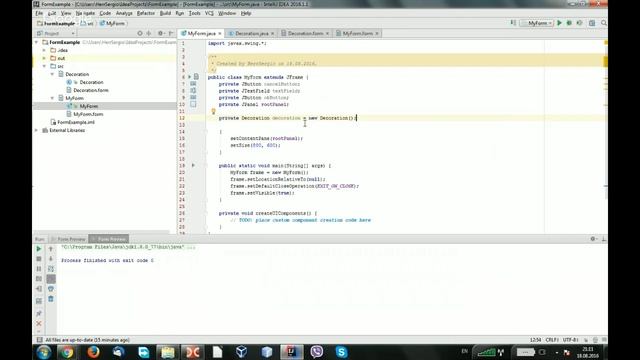Toggle the scroll-to-end button in console
This screenshot has height=360, width=640.
51,279
